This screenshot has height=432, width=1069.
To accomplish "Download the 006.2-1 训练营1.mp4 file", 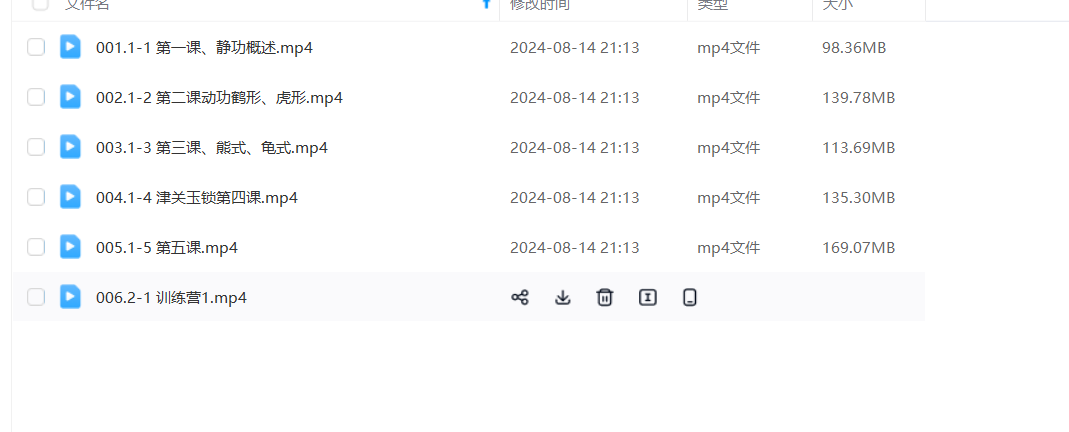I will tap(562, 297).
